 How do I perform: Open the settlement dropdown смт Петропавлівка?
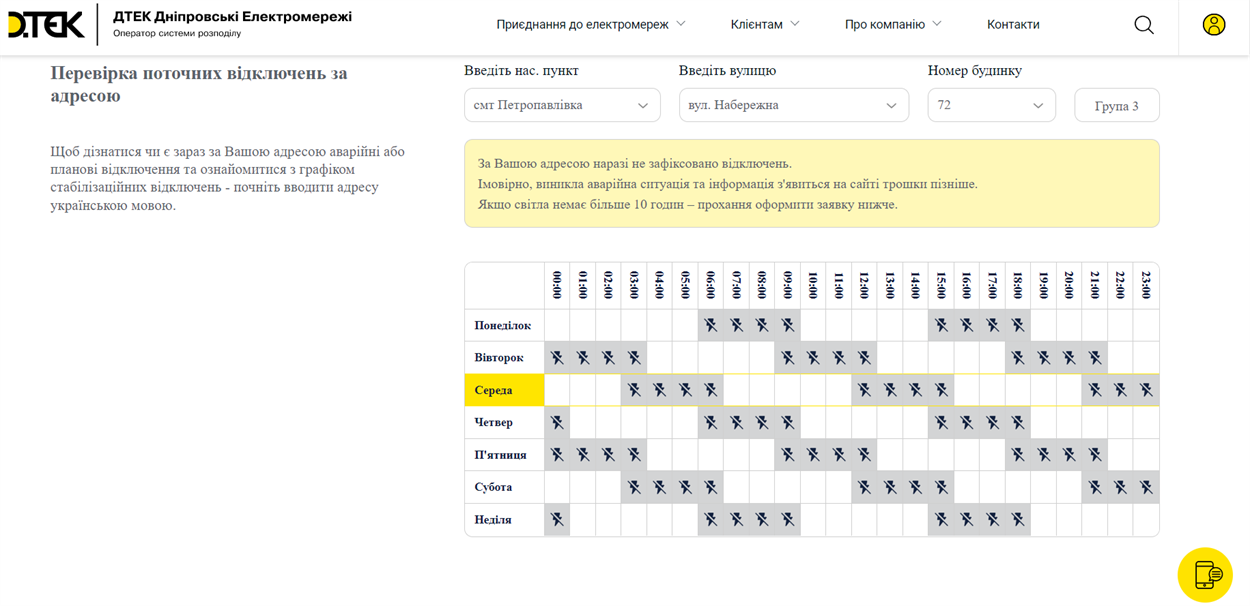pyautogui.click(x=562, y=105)
